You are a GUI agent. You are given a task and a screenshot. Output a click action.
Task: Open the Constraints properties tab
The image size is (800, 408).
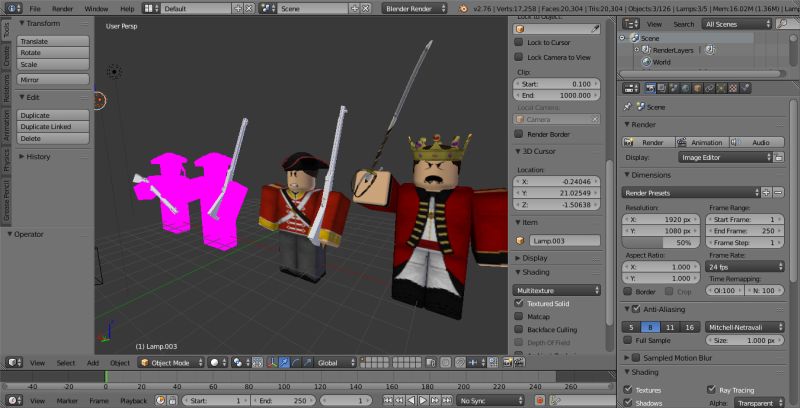pos(709,88)
